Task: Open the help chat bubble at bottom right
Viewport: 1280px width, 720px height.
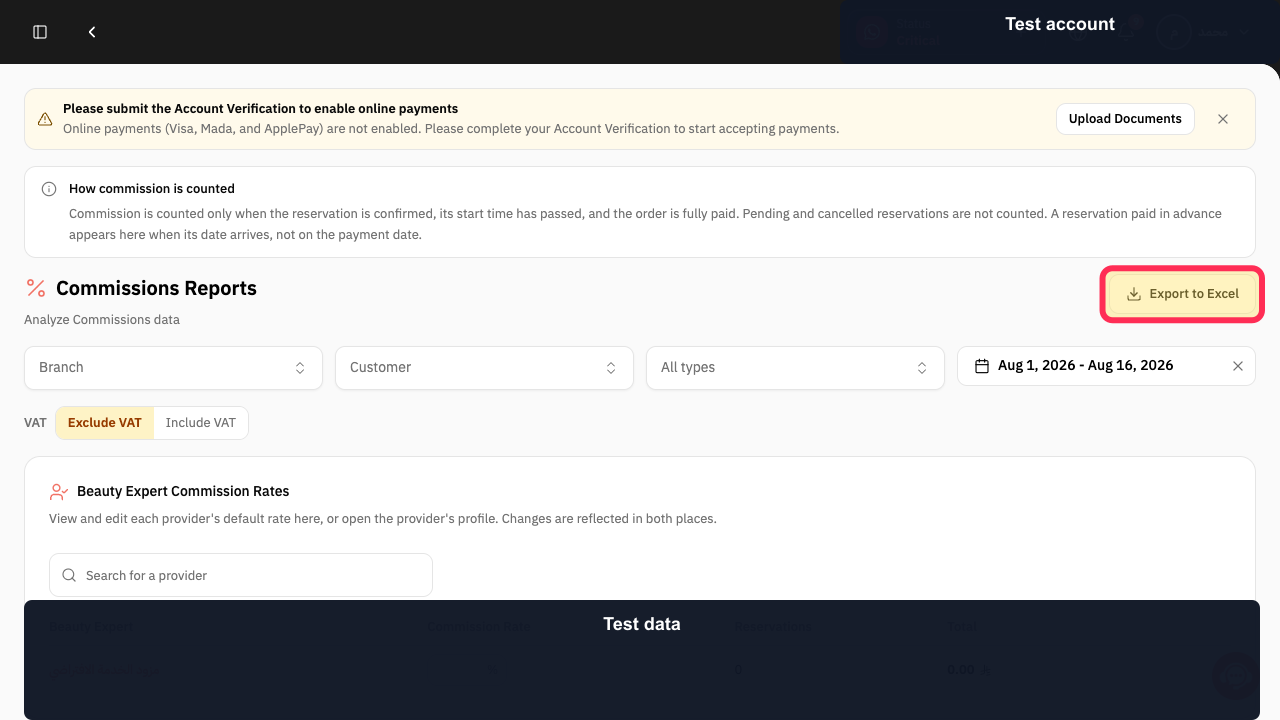Action: [x=1236, y=675]
